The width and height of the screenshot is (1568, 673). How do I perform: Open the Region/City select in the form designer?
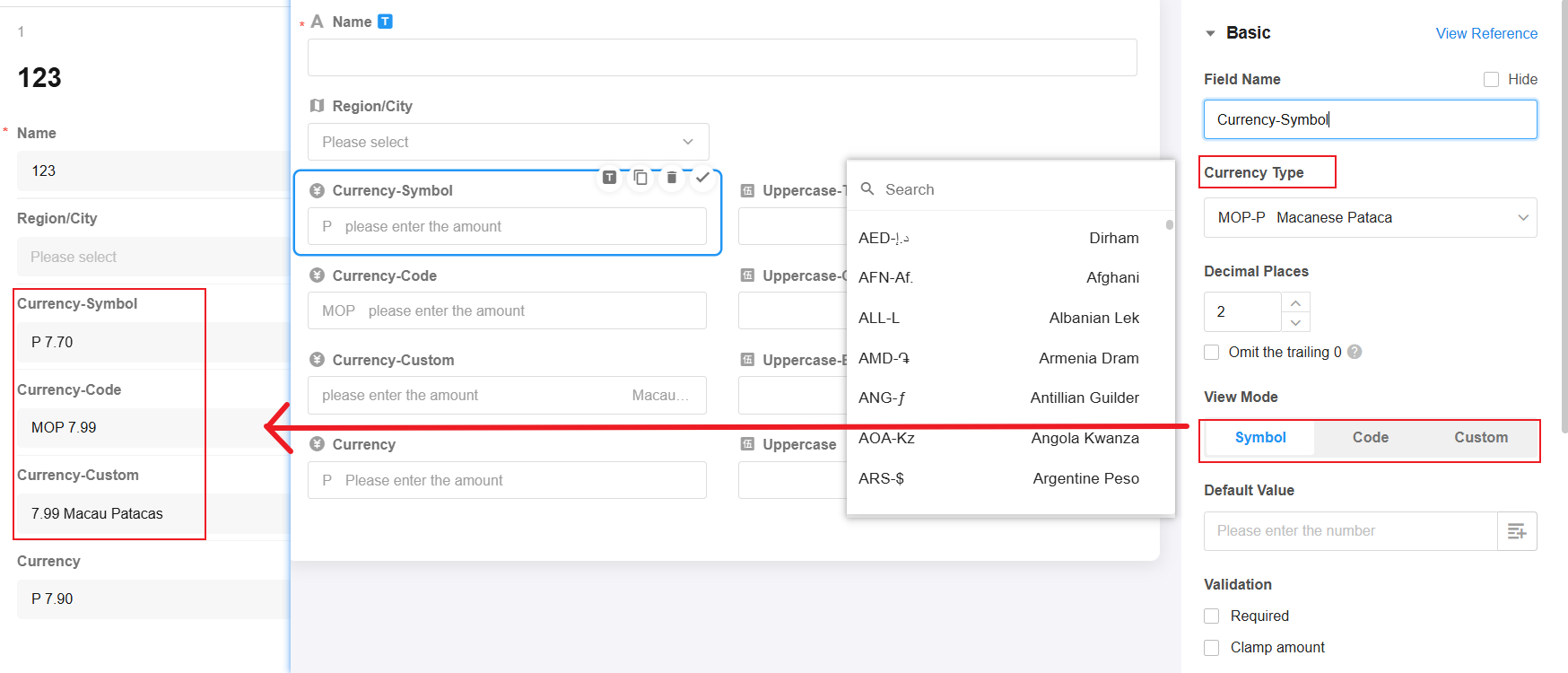point(509,142)
